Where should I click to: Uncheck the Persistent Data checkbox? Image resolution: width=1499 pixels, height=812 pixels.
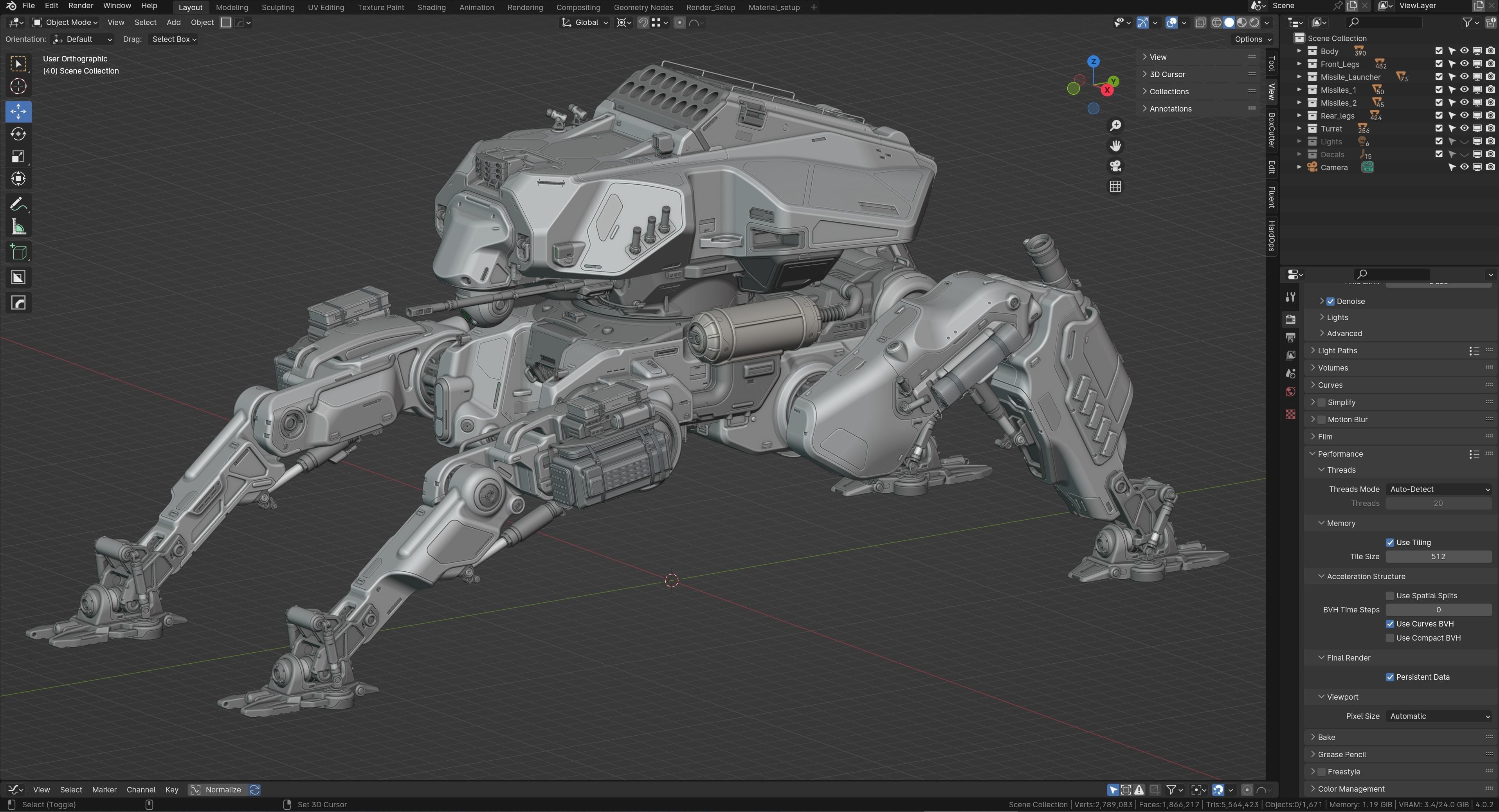click(1389, 677)
